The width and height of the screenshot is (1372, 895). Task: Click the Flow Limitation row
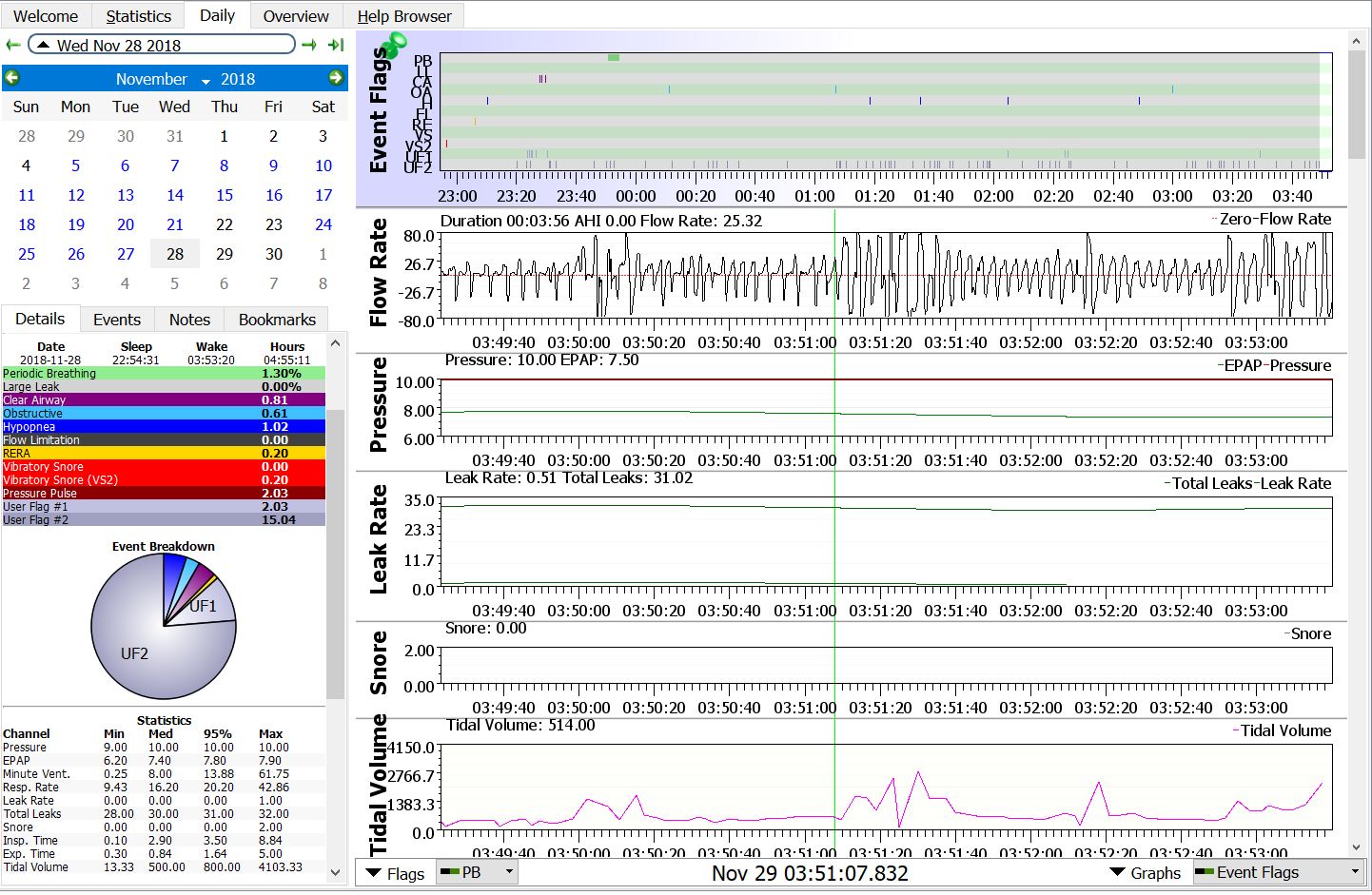pyautogui.click(x=164, y=440)
